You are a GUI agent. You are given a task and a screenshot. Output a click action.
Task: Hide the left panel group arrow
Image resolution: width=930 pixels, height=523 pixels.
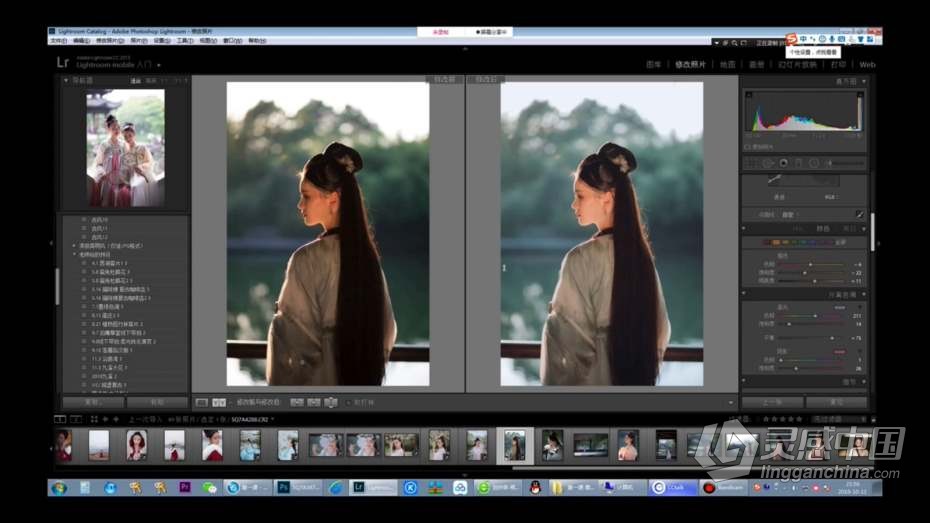click(51, 243)
